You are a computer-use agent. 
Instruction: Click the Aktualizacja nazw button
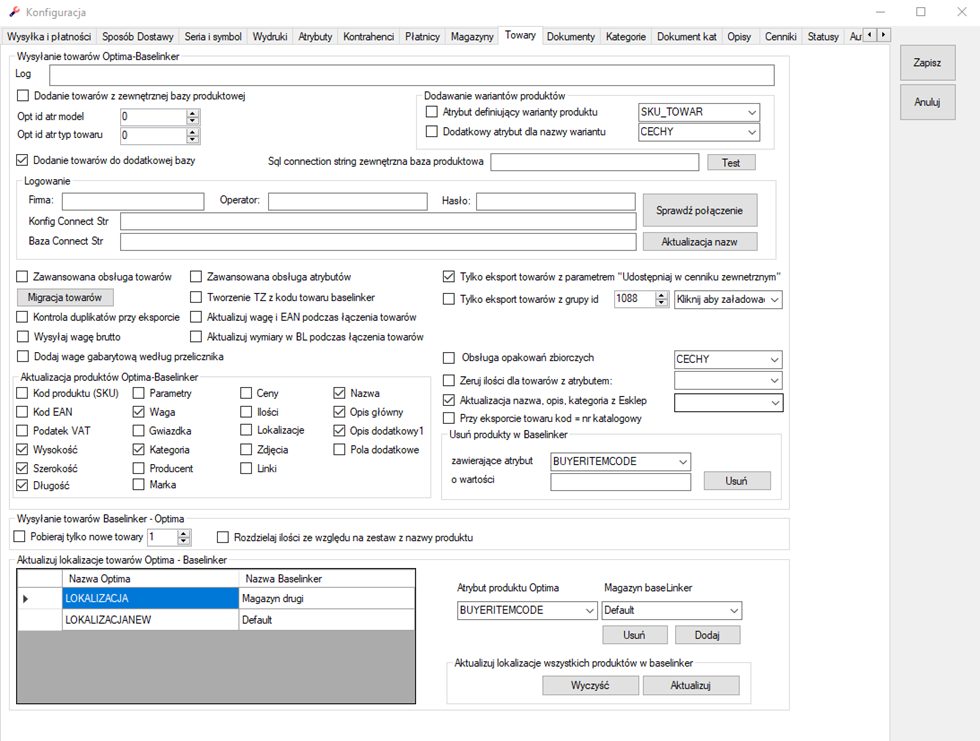pos(700,242)
